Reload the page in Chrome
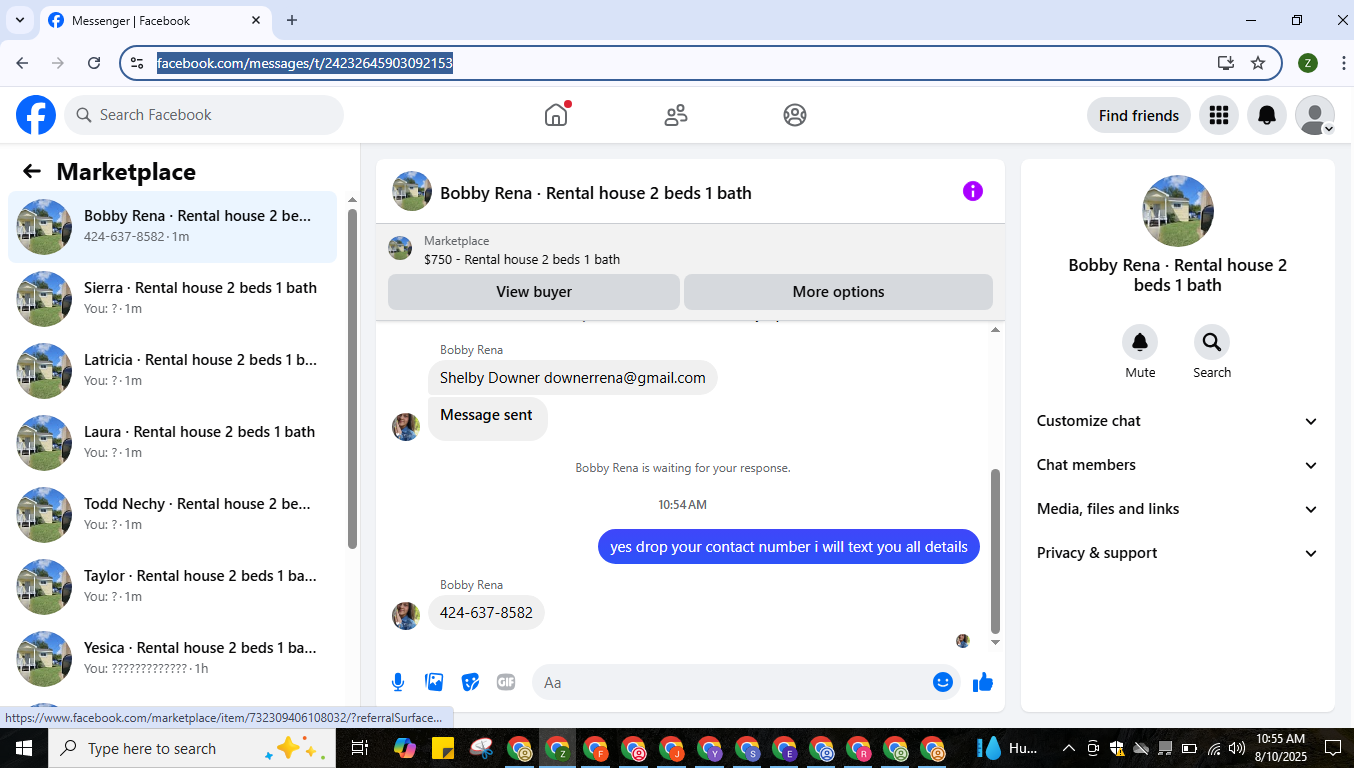 pyautogui.click(x=94, y=62)
